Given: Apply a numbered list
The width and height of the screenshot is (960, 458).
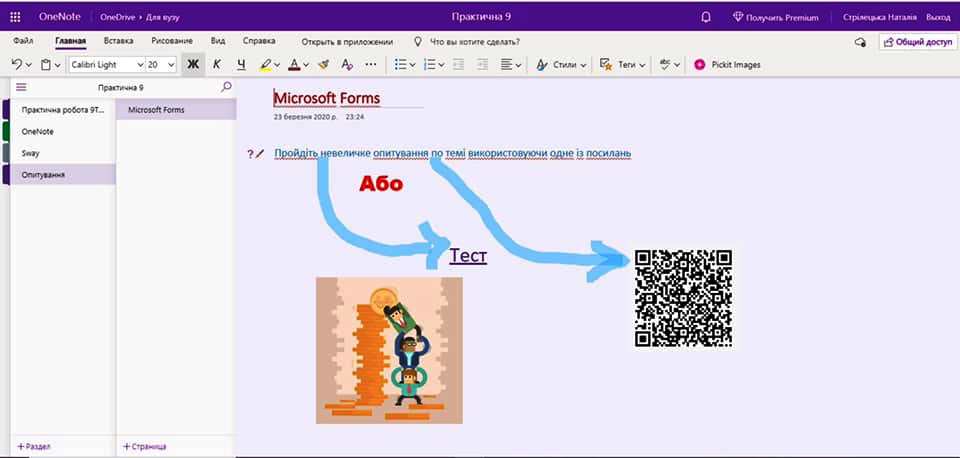Looking at the screenshot, I should (430, 64).
